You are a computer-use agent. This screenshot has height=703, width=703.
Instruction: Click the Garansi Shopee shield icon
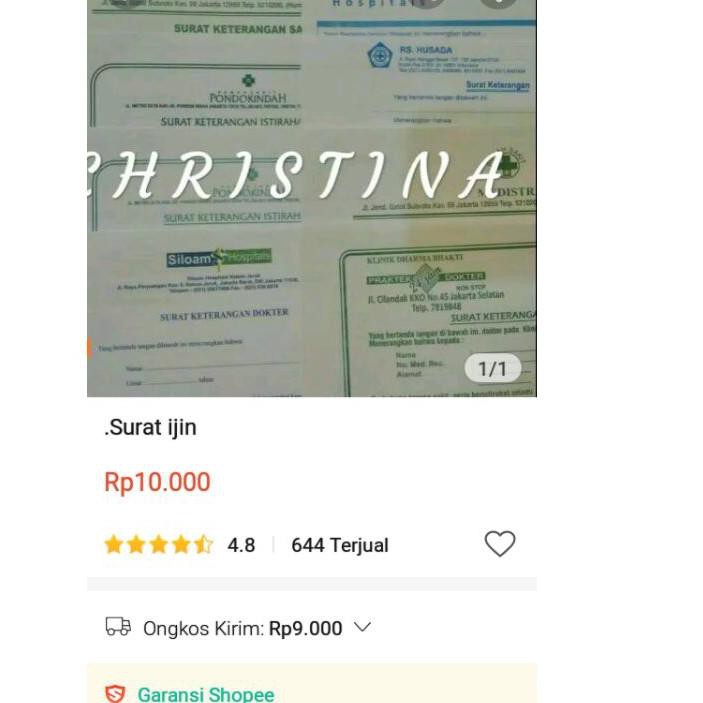tap(115, 694)
